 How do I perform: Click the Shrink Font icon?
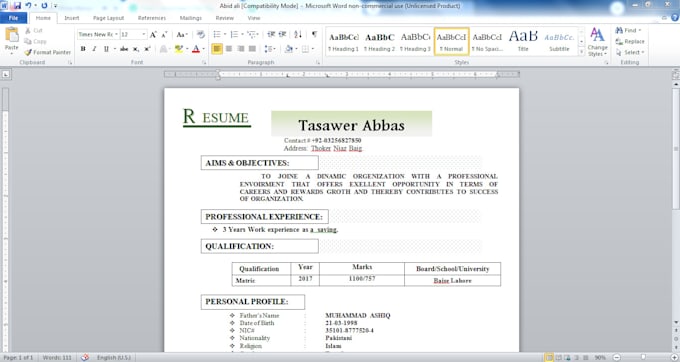pyautogui.click(x=164, y=35)
